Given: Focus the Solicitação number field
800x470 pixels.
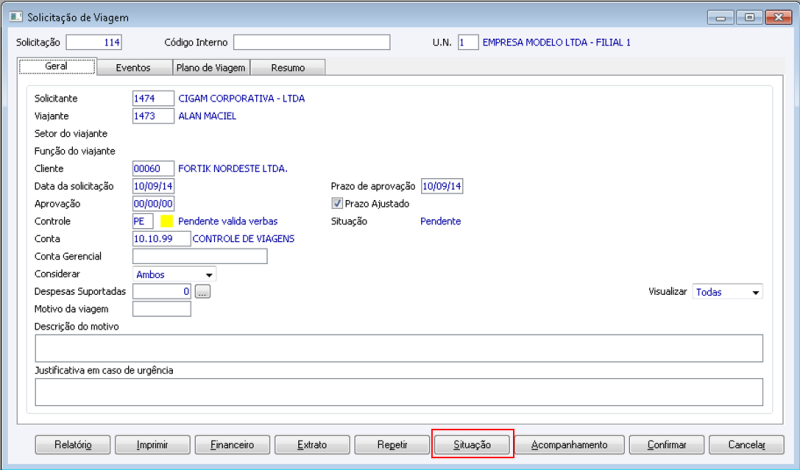Looking at the screenshot, I should (x=94, y=42).
